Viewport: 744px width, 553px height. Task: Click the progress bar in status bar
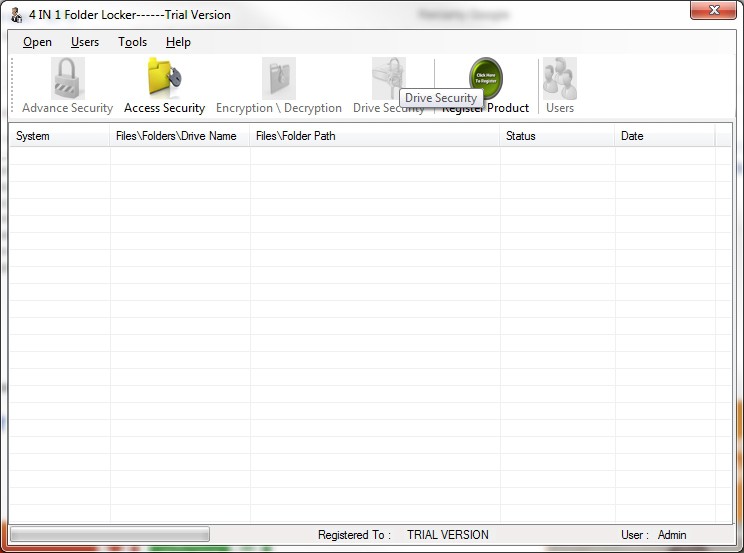pos(110,534)
